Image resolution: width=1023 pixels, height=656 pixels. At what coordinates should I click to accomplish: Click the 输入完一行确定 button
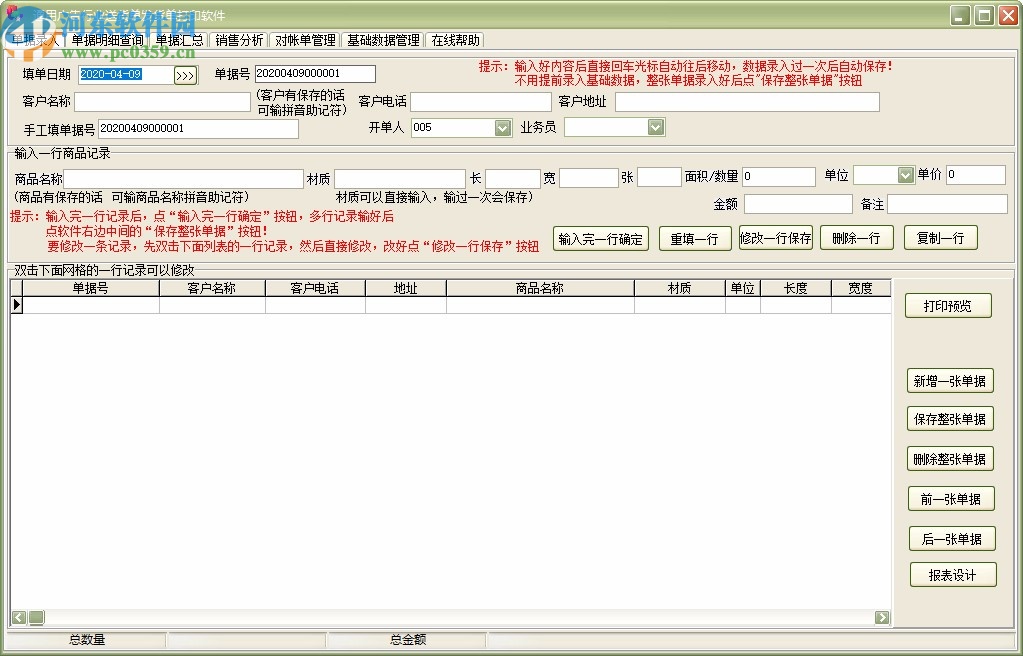[601, 239]
